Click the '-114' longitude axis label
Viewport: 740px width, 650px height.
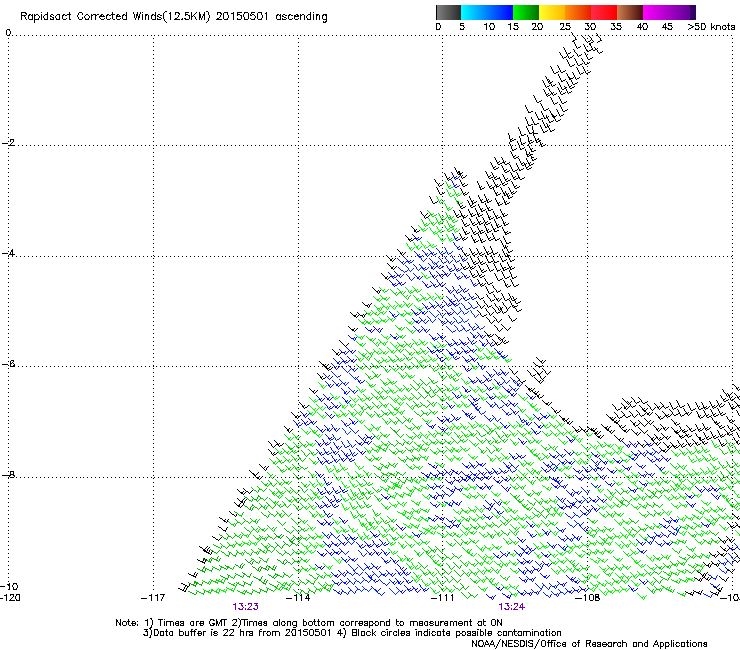[x=298, y=598]
